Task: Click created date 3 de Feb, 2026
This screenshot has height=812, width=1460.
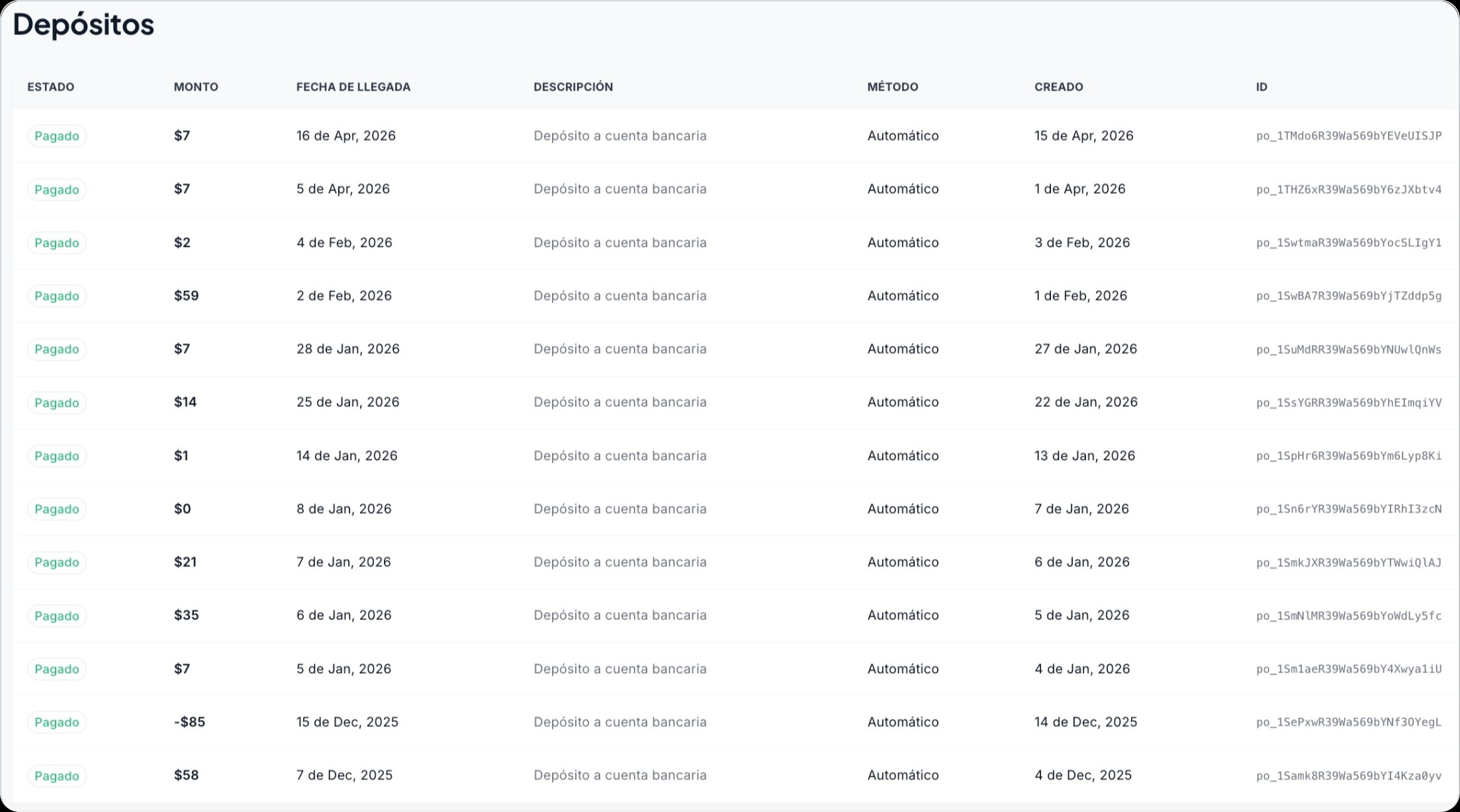Action: [x=1082, y=243]
